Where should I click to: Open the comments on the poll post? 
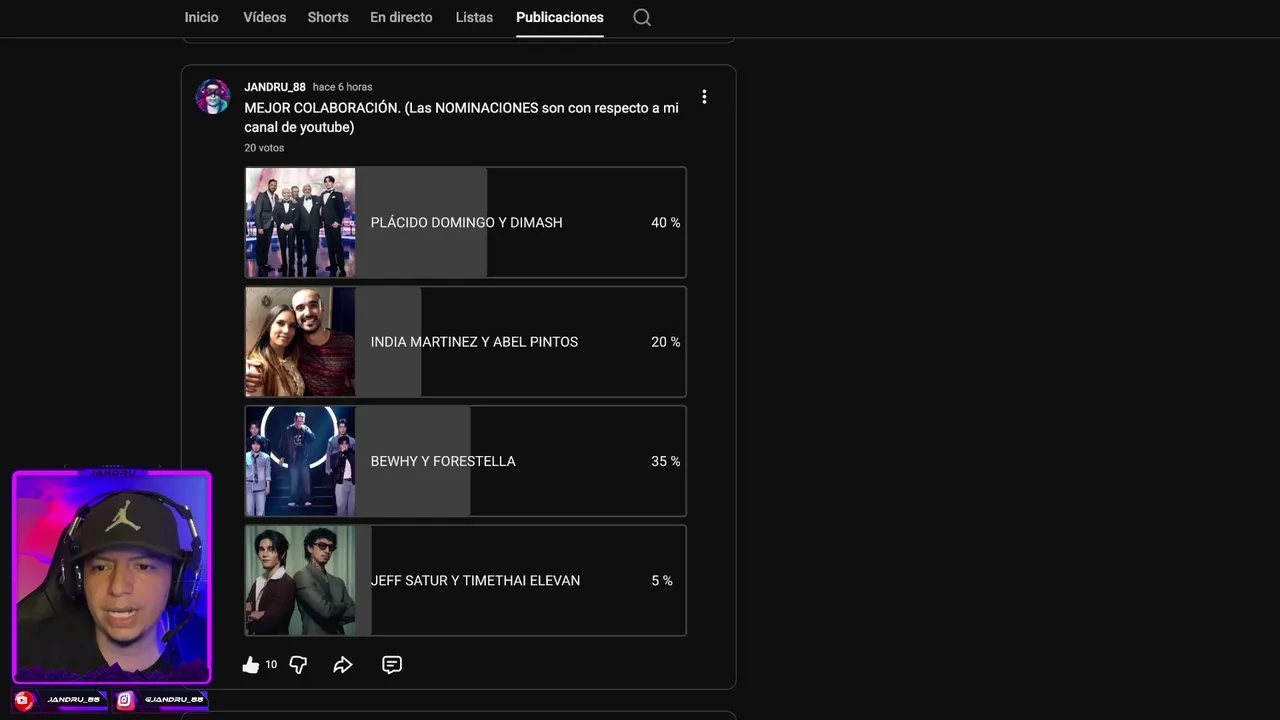[x=392, y=665]
